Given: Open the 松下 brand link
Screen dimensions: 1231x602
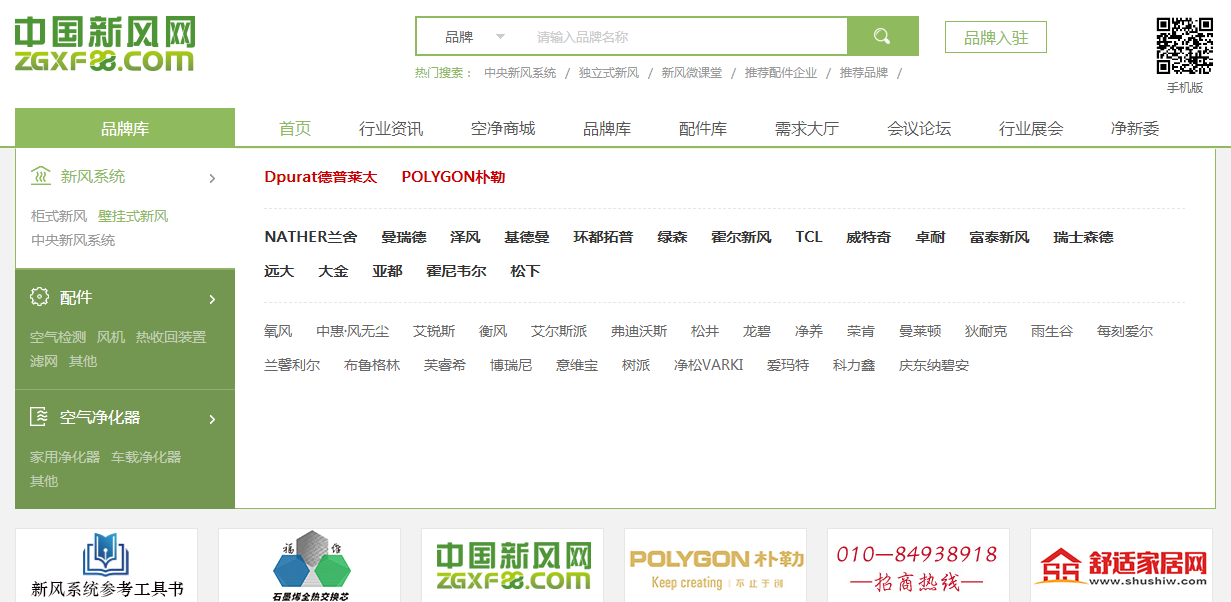Looking at the screenshot, I should click(x=525, y=271).
